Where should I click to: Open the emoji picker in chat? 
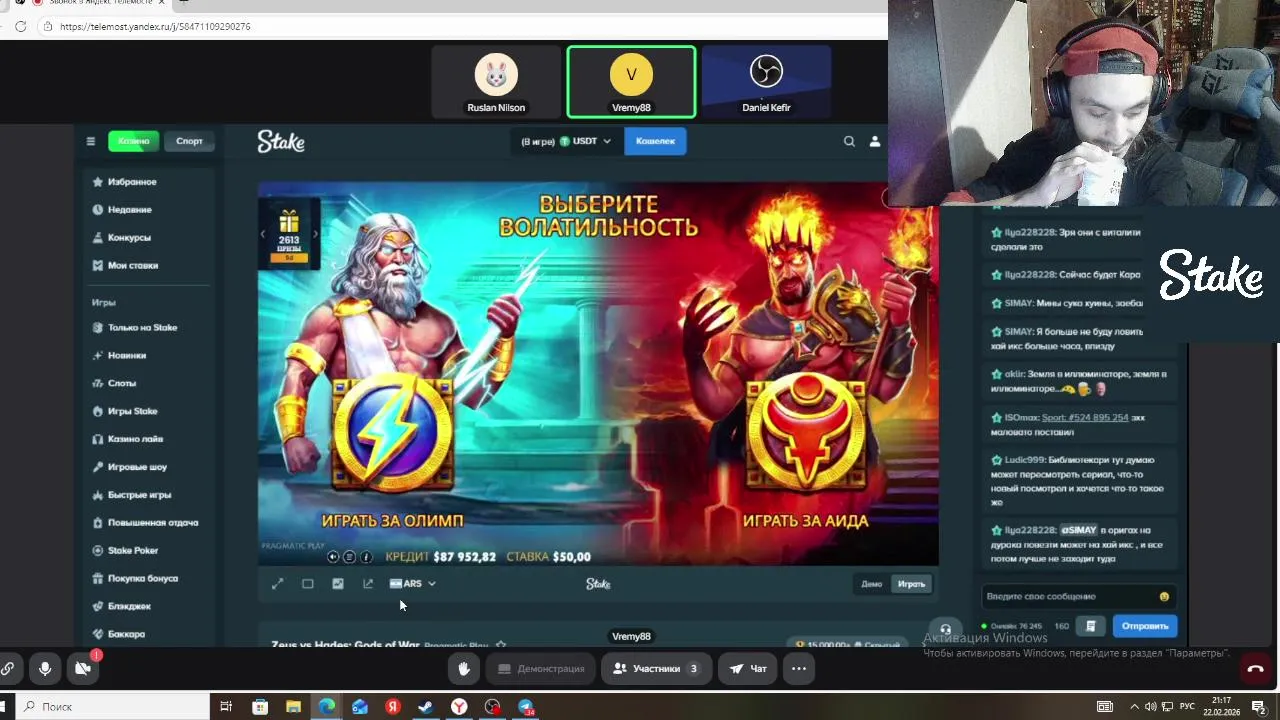pos(1164,597)
